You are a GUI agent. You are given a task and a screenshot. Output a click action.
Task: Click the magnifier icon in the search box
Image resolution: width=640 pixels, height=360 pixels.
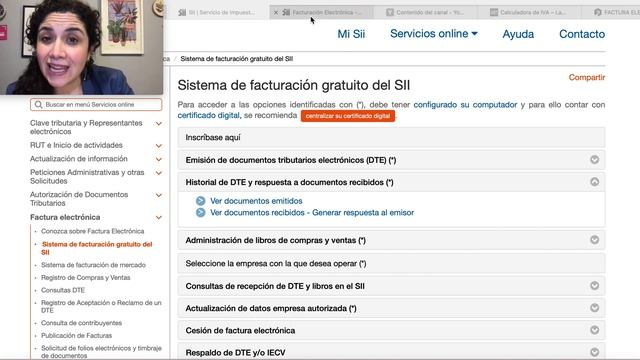point(38,105)
